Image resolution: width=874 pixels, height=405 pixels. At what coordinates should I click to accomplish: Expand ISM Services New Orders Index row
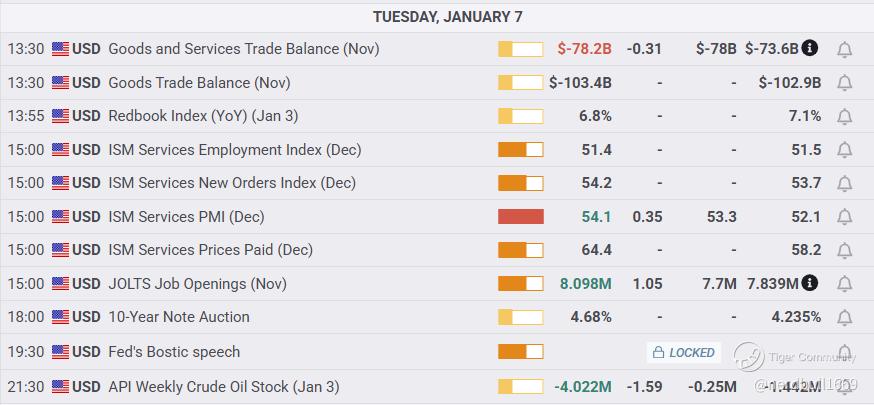[231, 183]
